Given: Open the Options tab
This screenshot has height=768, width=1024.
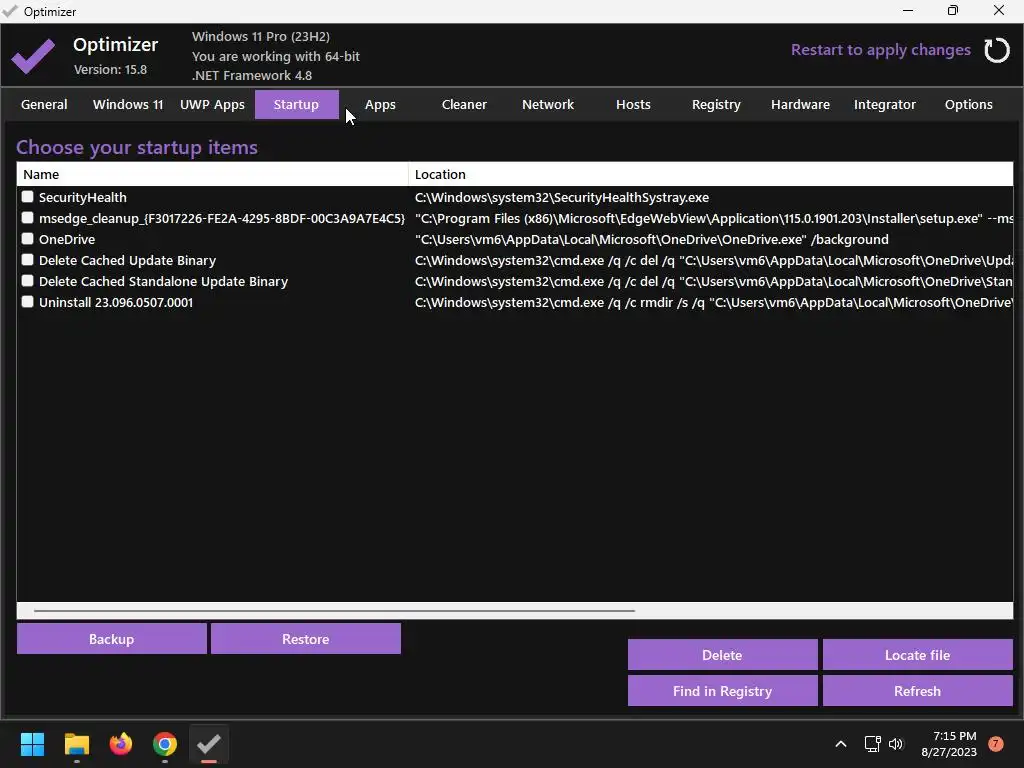Looking at the screenshot, I should [968, 104].
